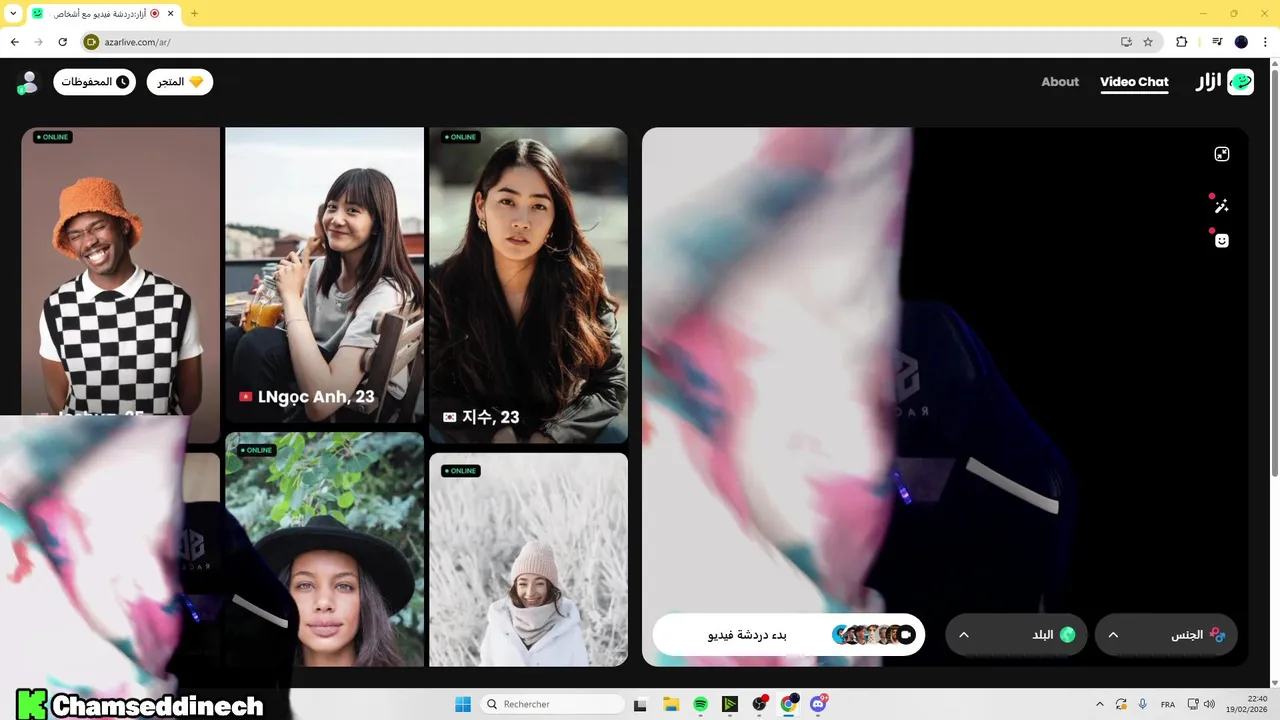Open the network icon in system tray
This screenshot has height=720, width=1280.
1193,704
